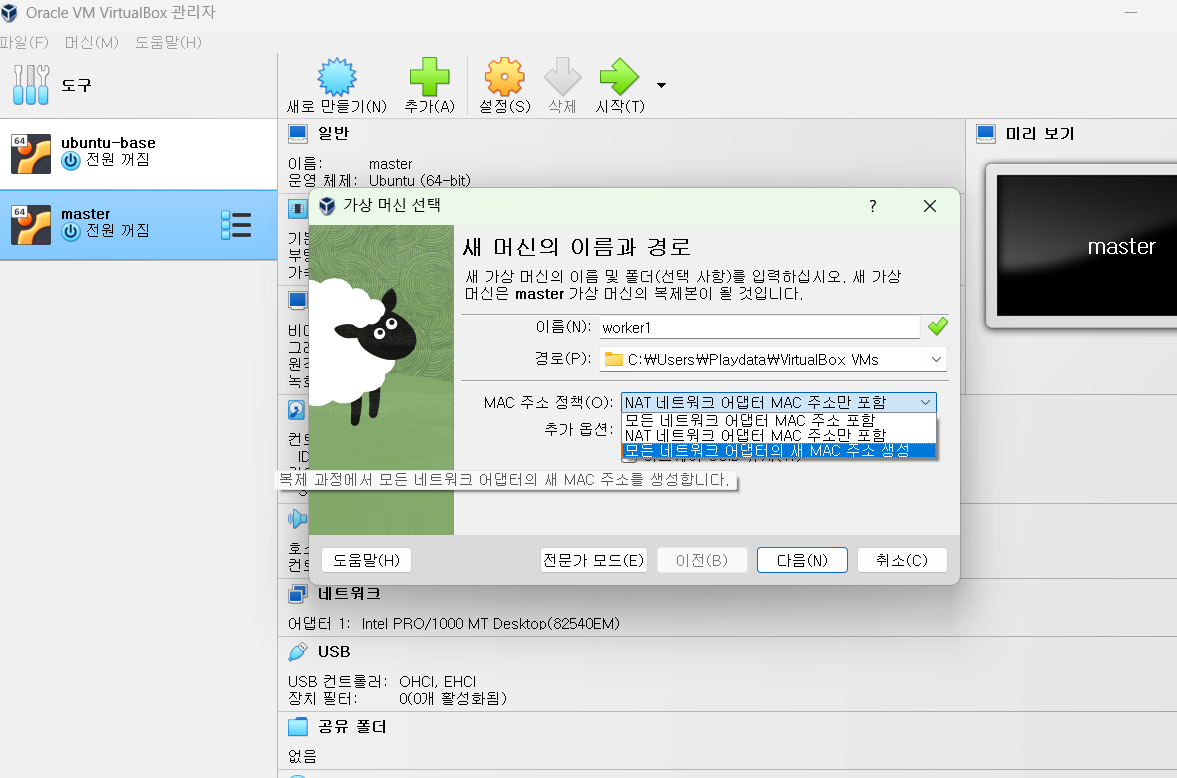The image size is (1177, 778).
Task: Choose 'Generate new MAC addresses' option
Action: [779, 451]
